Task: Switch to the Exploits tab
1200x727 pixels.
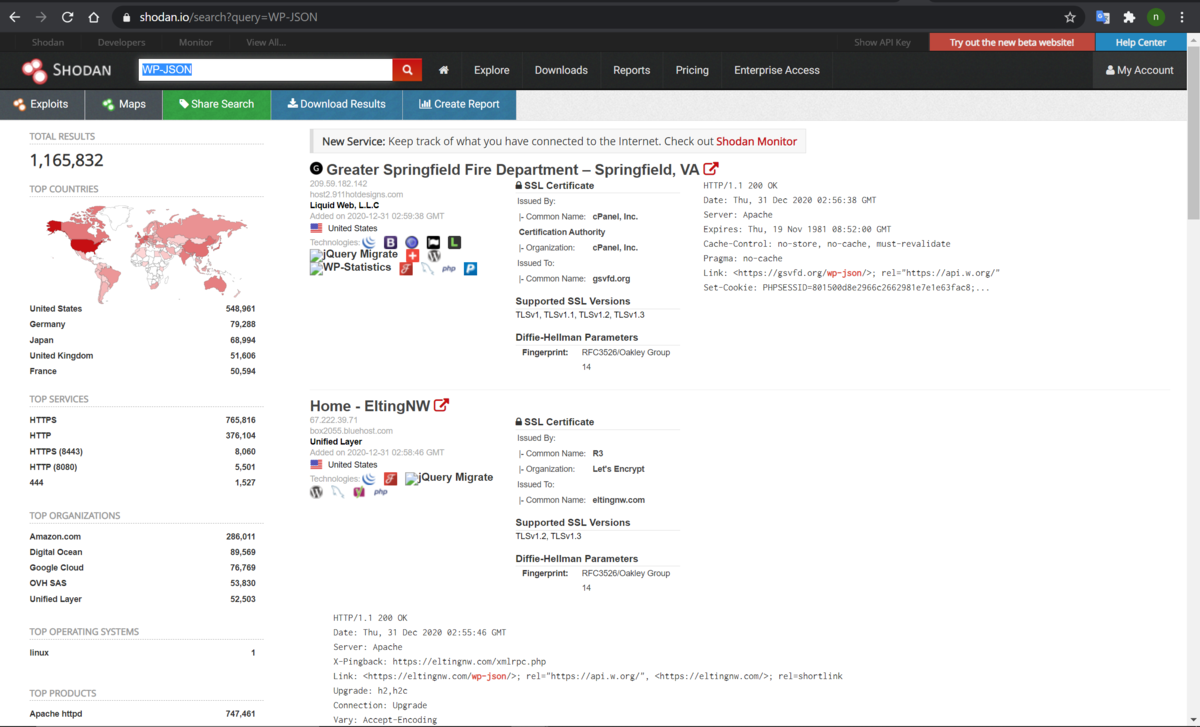Action: 42,104
